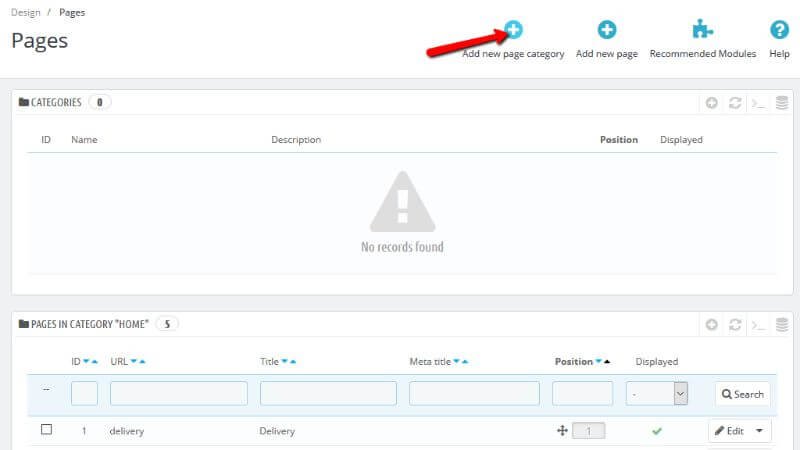Click the Search button
800x450 pixels.
pyautogui.click(x=742, y=394)
